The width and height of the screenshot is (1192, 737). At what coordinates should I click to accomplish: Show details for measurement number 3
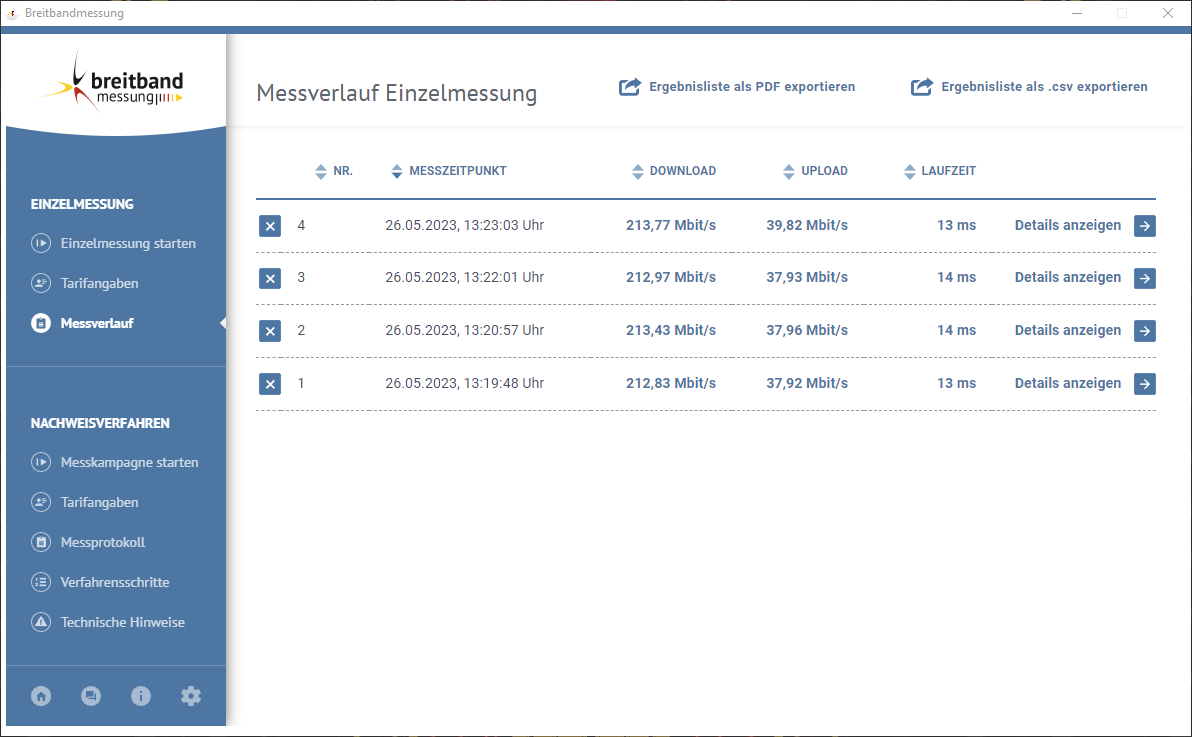coord(1067,278)
